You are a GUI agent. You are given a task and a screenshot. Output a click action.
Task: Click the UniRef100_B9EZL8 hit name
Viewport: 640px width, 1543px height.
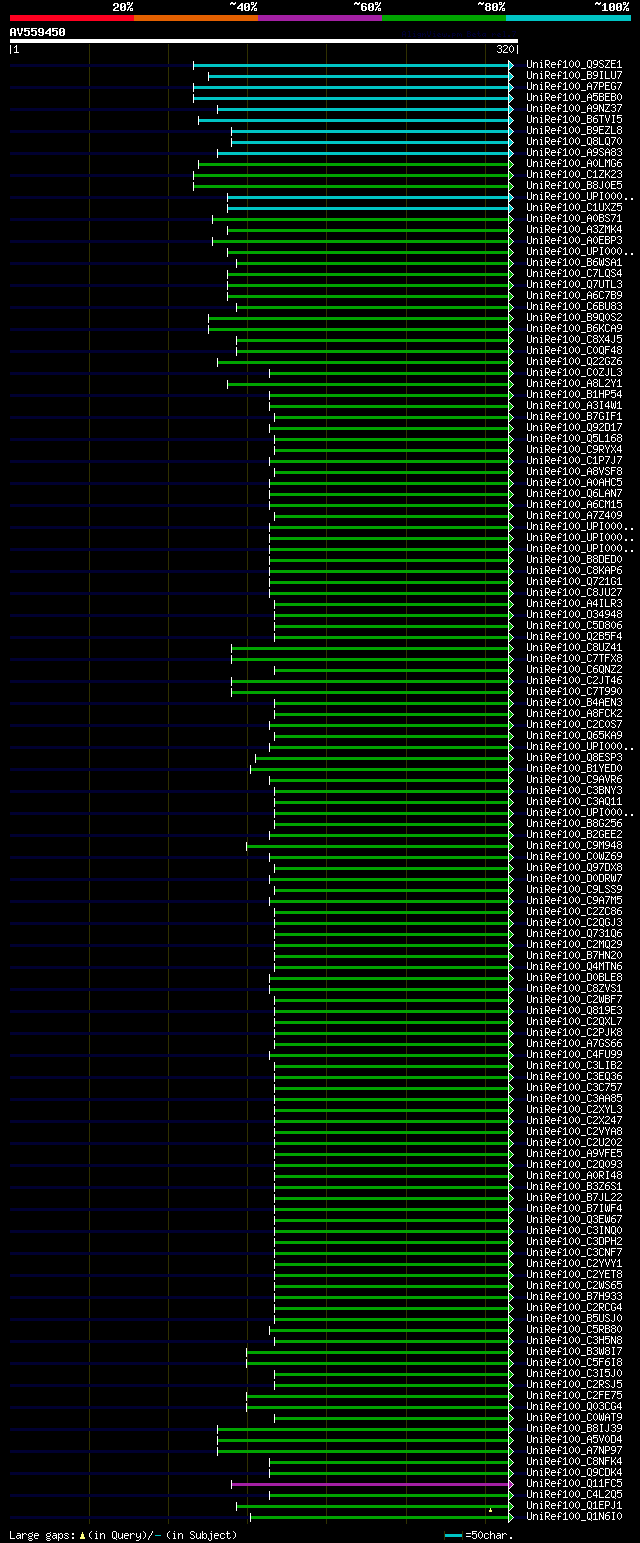pyautogui.click(x=574, y=131)
